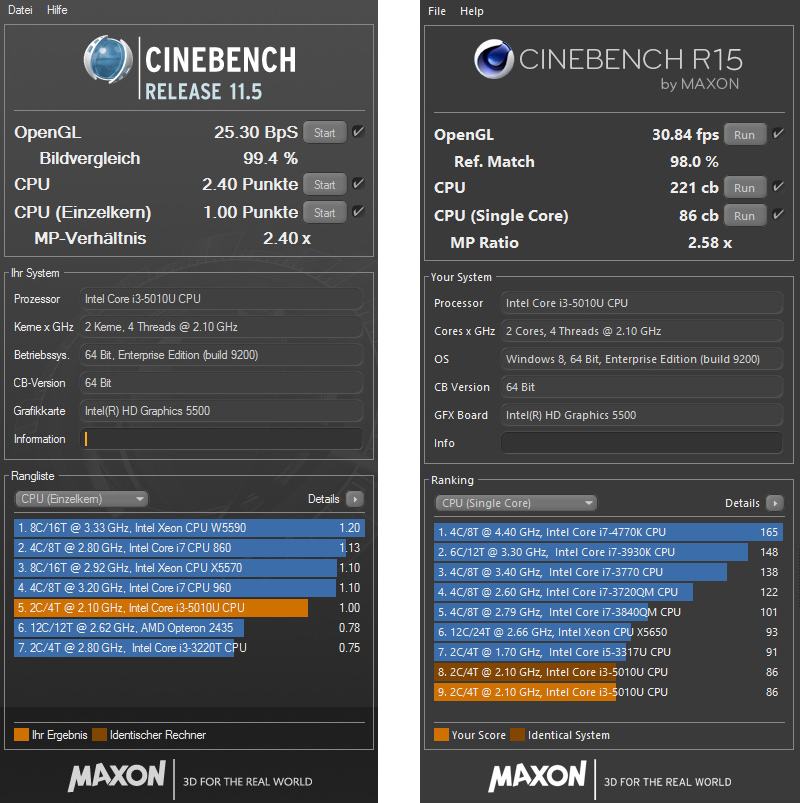Click the Grafikkarte field HD Graphics 5500
Viewport: 800px width, 803px height.
click(x=221, y=411)
